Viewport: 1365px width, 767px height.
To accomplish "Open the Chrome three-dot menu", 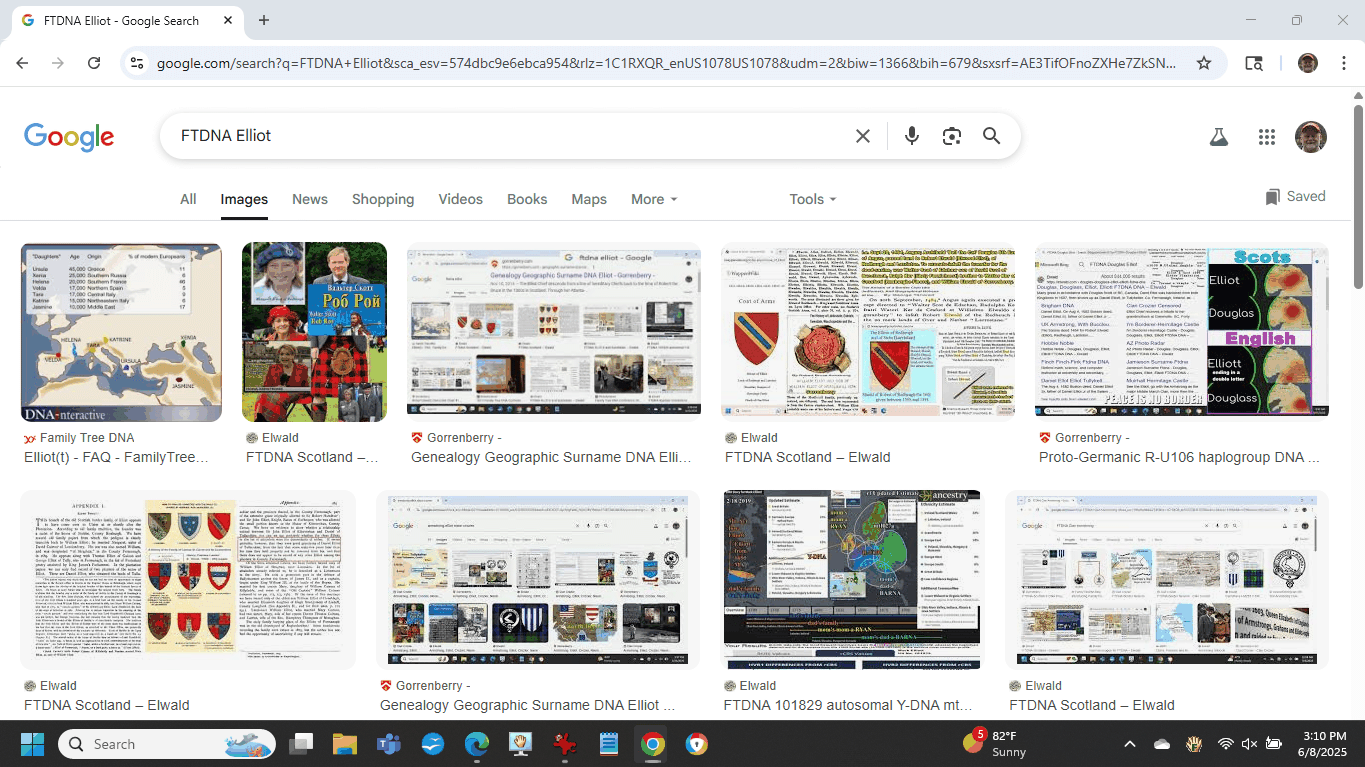I will coord(1343,63).
